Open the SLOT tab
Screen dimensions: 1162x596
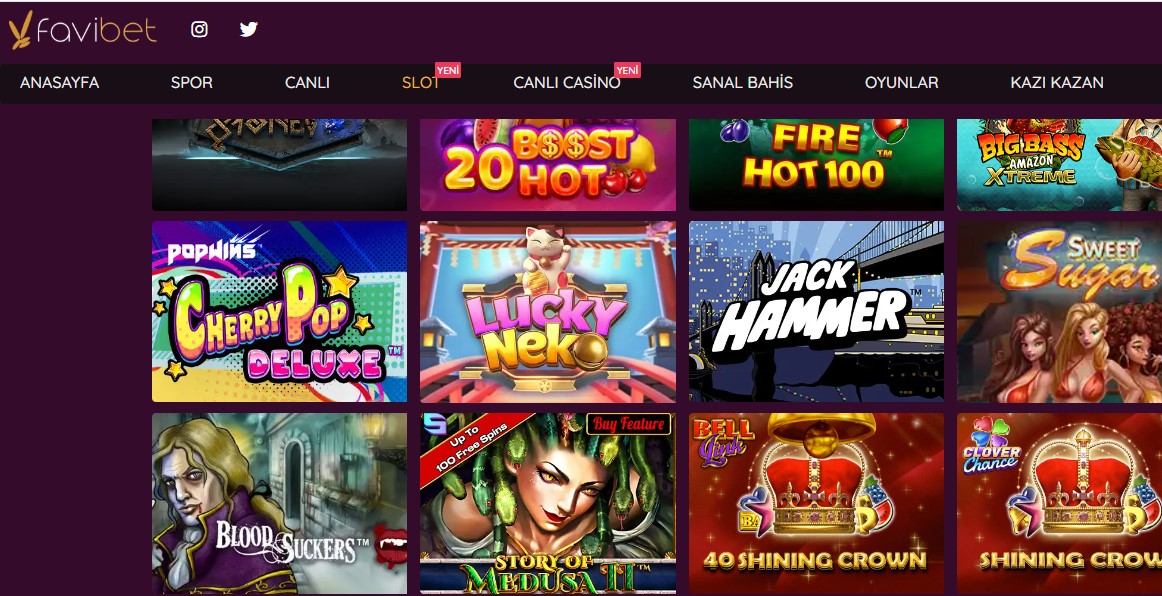421,83
